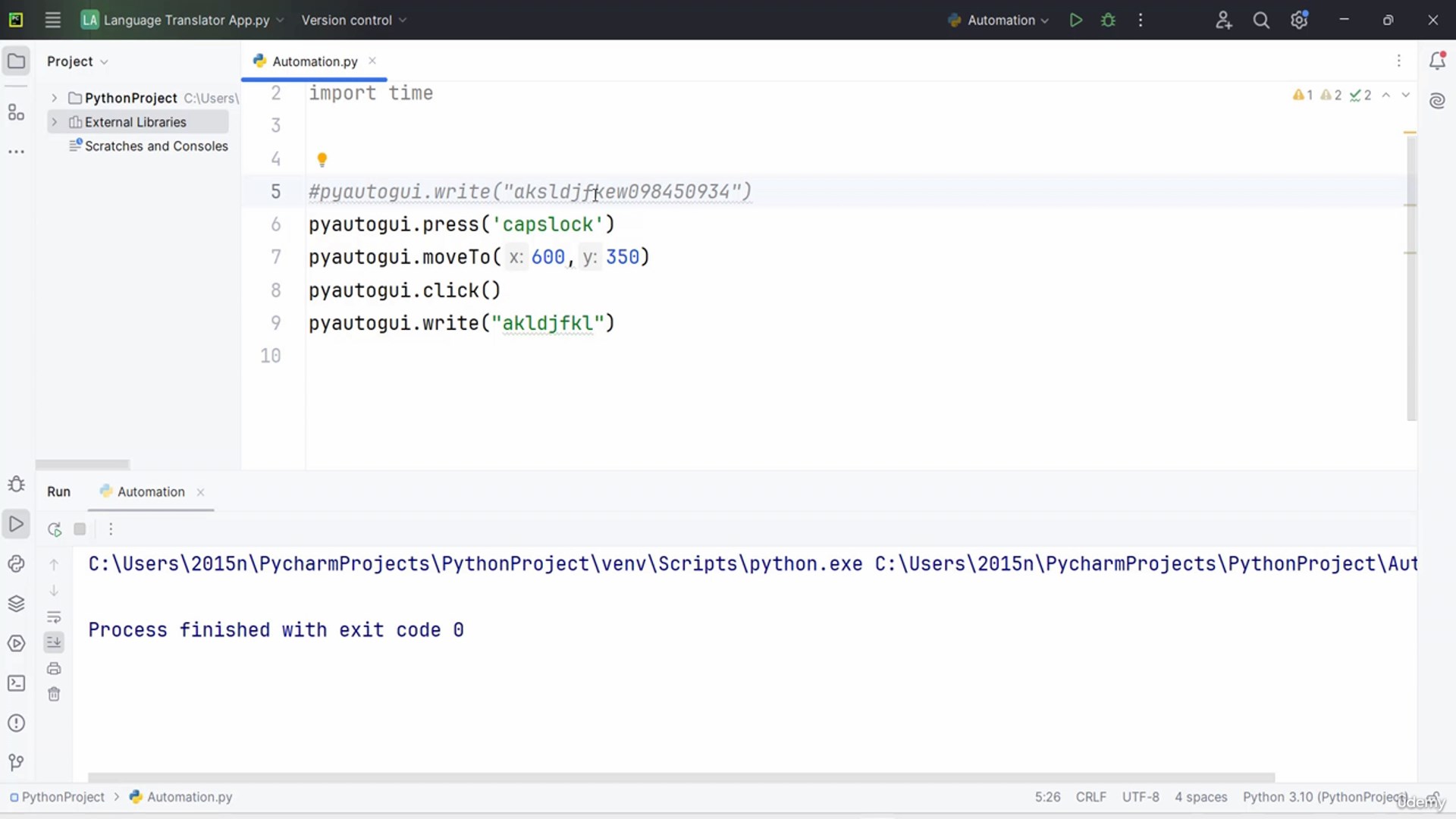Screen dimensions: 1456x819
Task: Select Scratches and Consoles item
Action: pos(149,146)
